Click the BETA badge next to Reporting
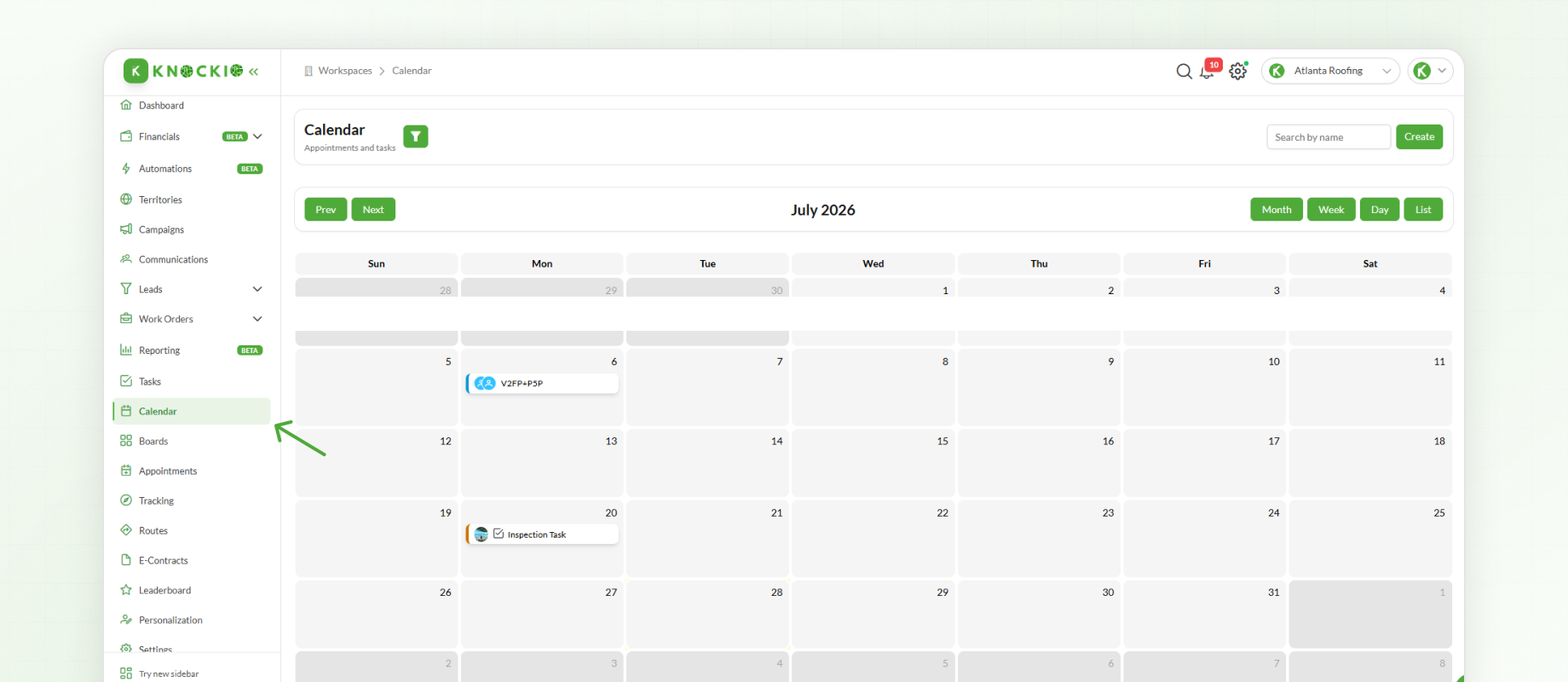 (x=250, y=350)
